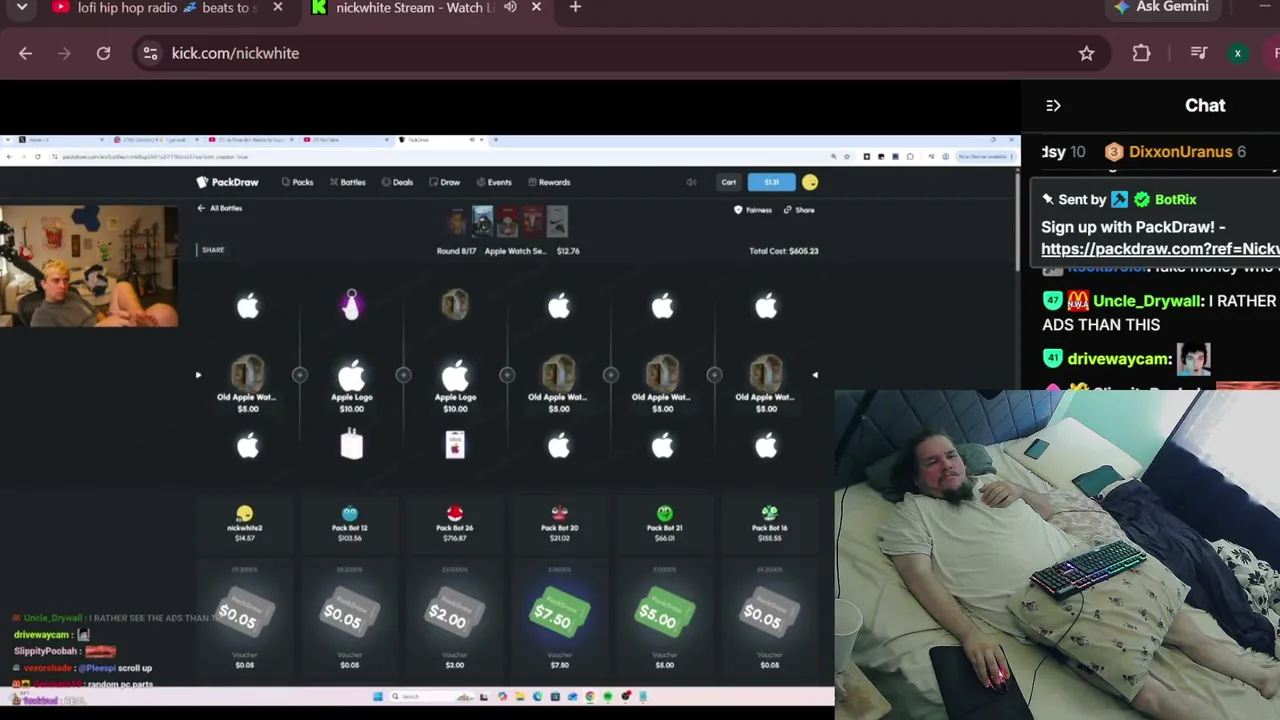This screenshot has width=1280, height=720.
Task: Open the Deals menu in PackDraw
Action: coord(397,182)
